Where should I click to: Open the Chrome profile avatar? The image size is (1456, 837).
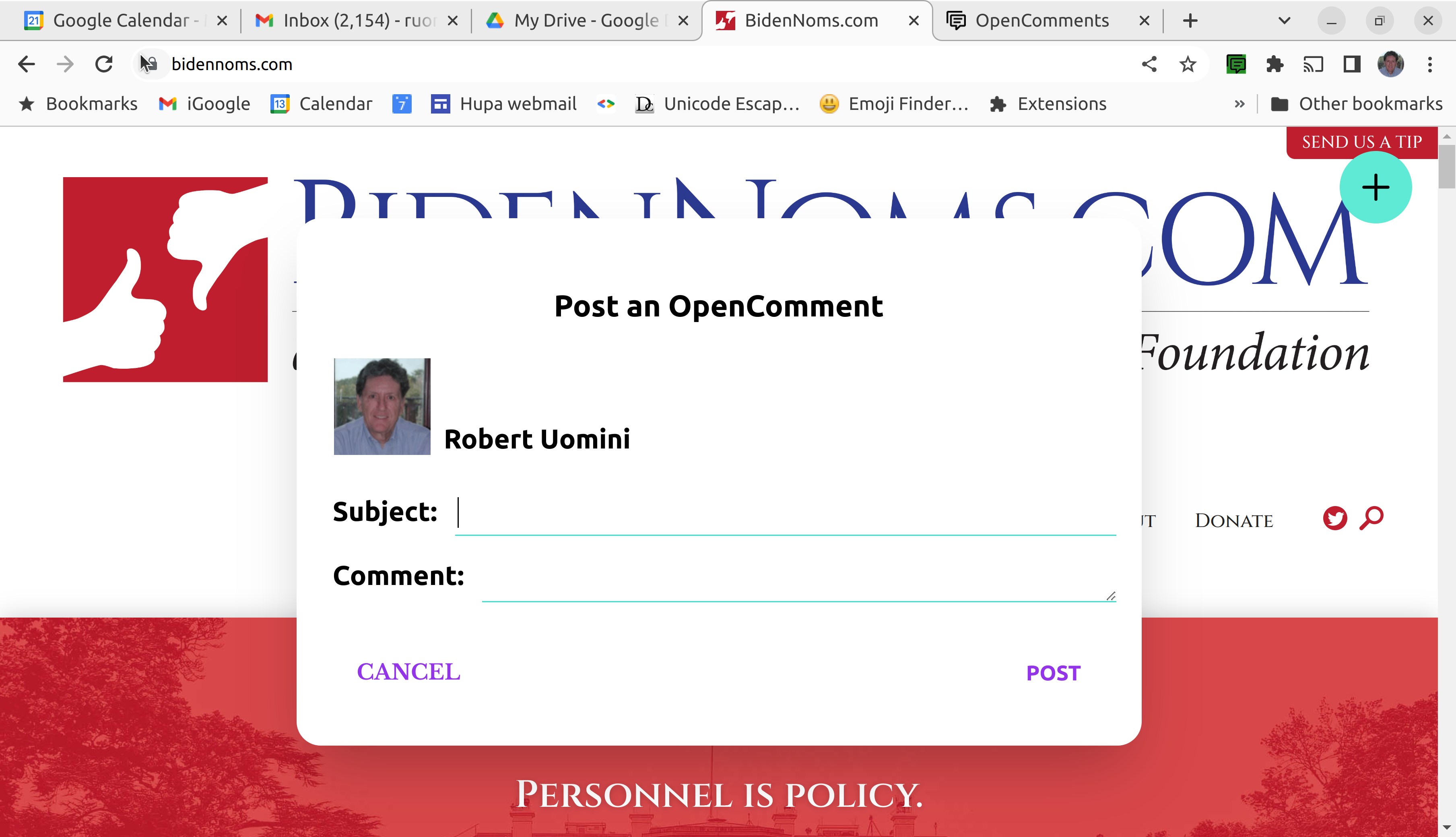(1390, 64)
